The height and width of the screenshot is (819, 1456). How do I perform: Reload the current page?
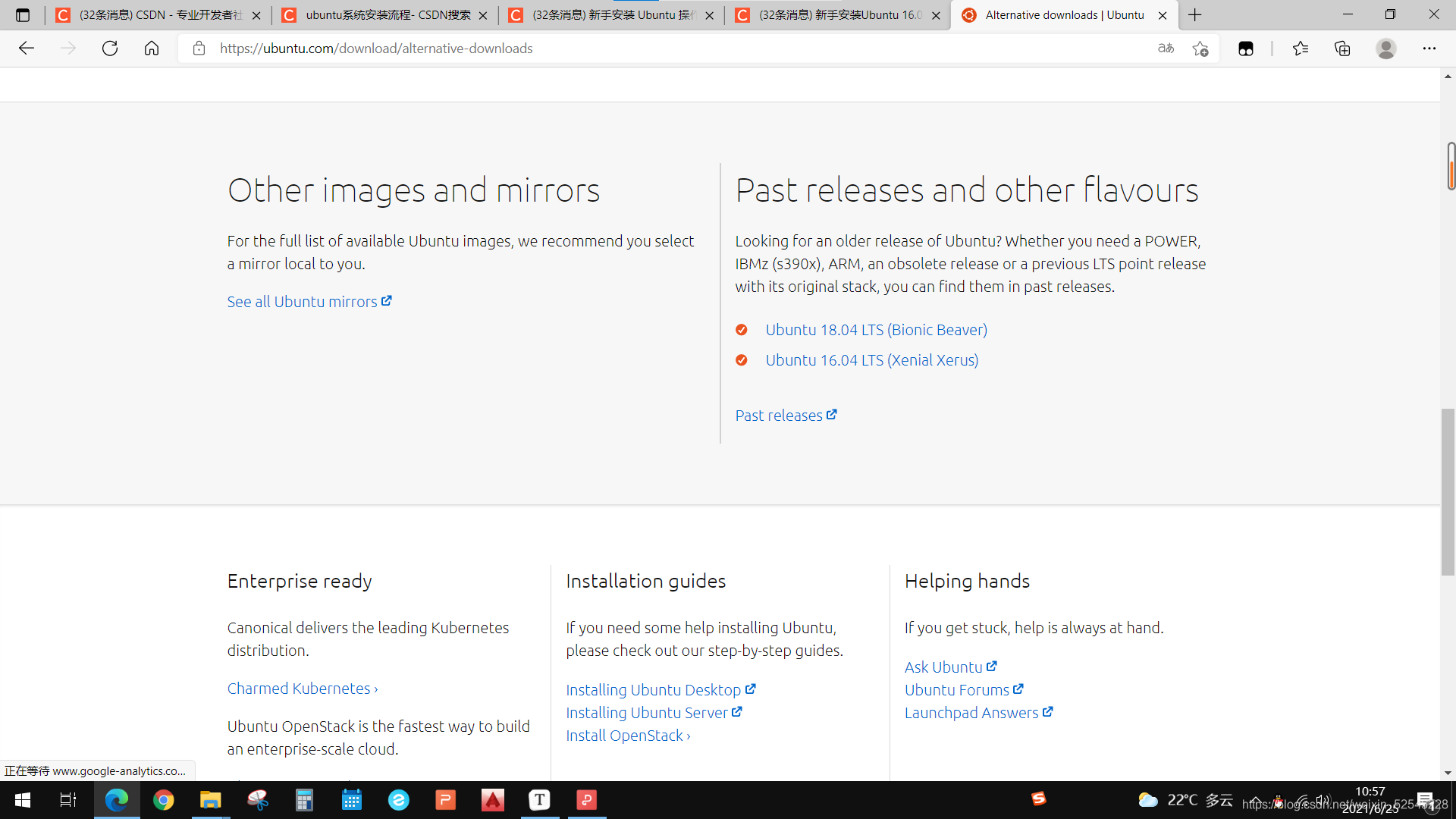[110, 49]
